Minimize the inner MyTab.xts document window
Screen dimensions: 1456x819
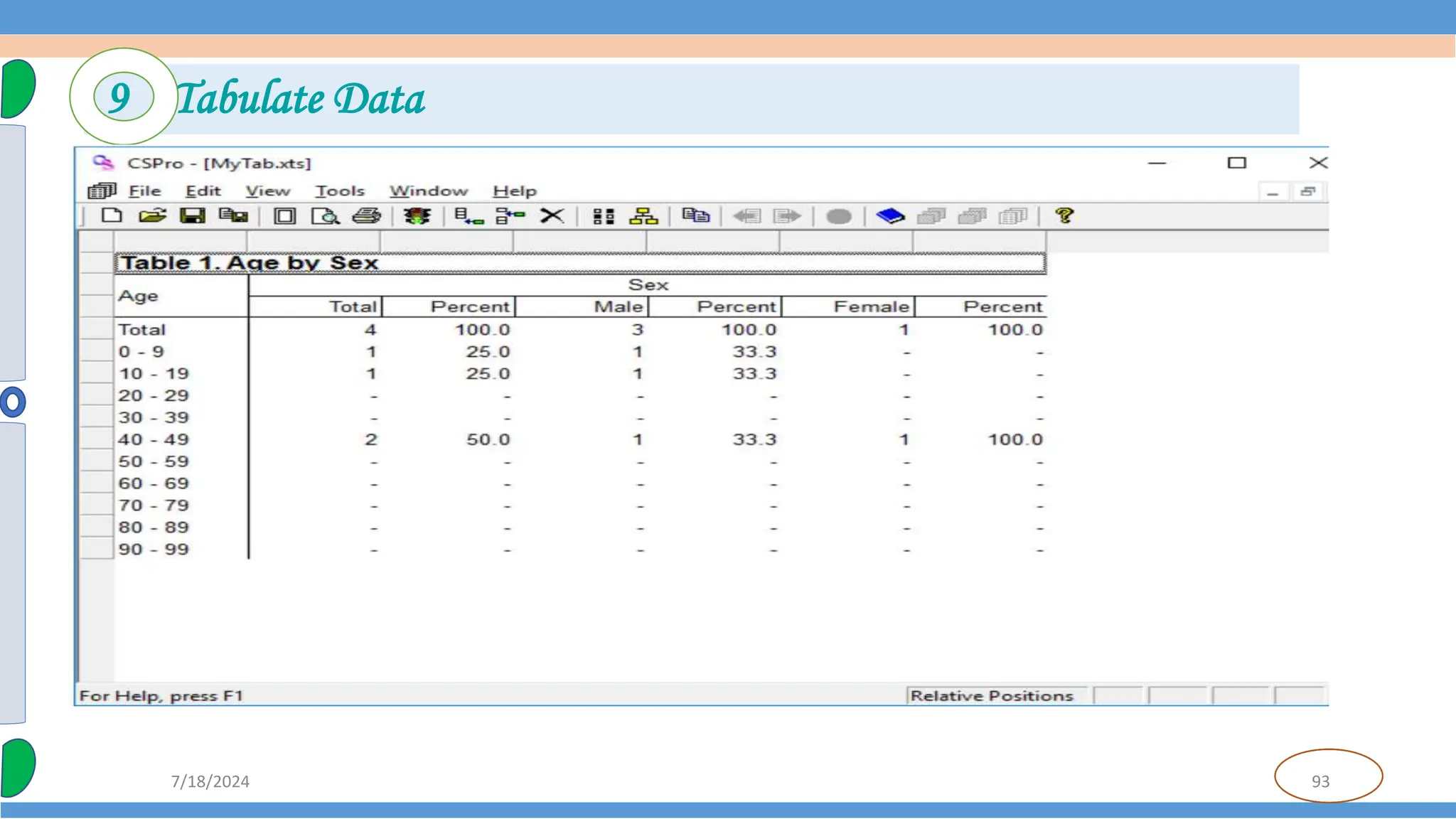[1273, 192]
